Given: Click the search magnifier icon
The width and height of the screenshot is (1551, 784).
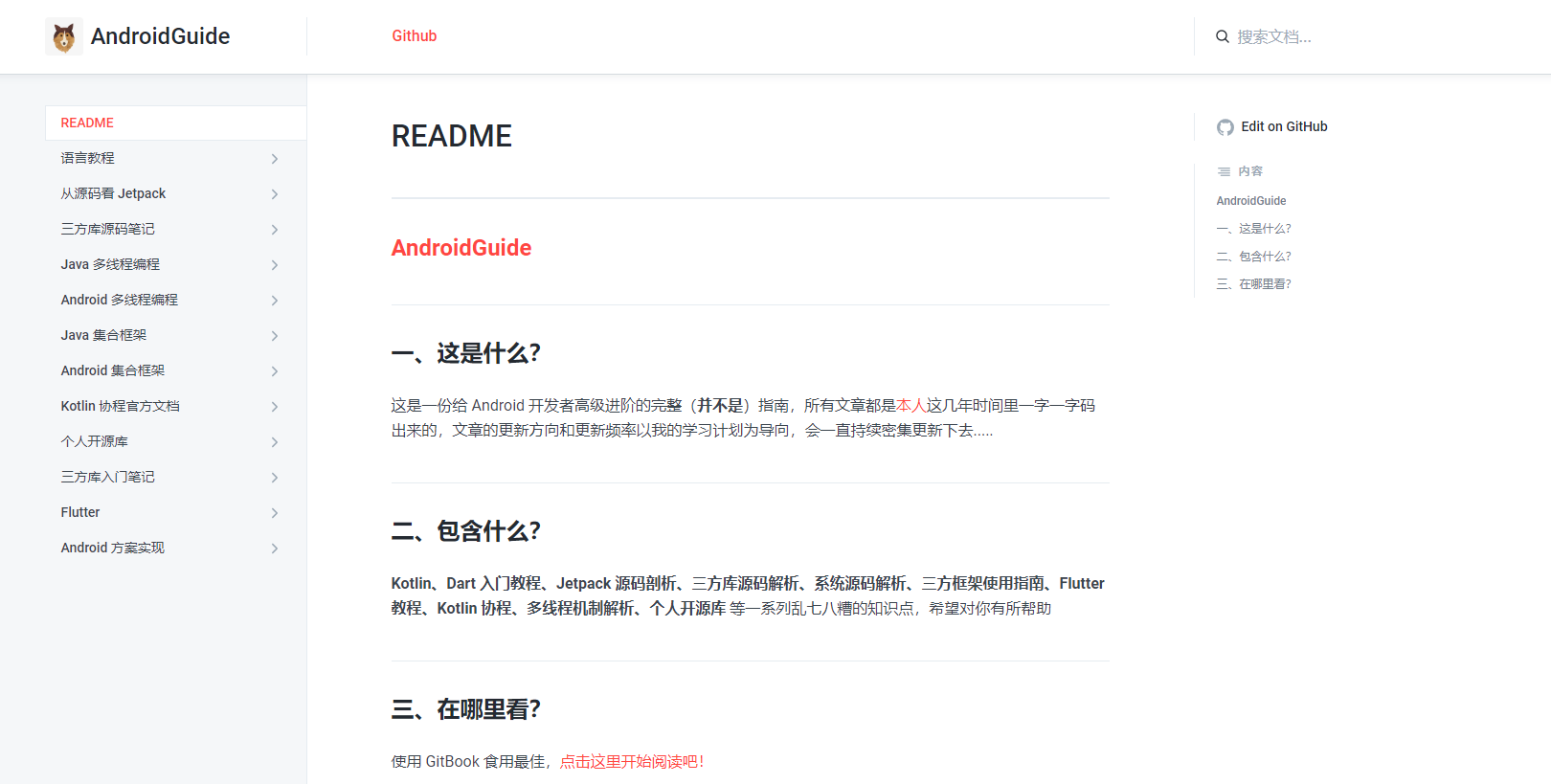Looking at the screenshot, I should tap(1223, 36).
